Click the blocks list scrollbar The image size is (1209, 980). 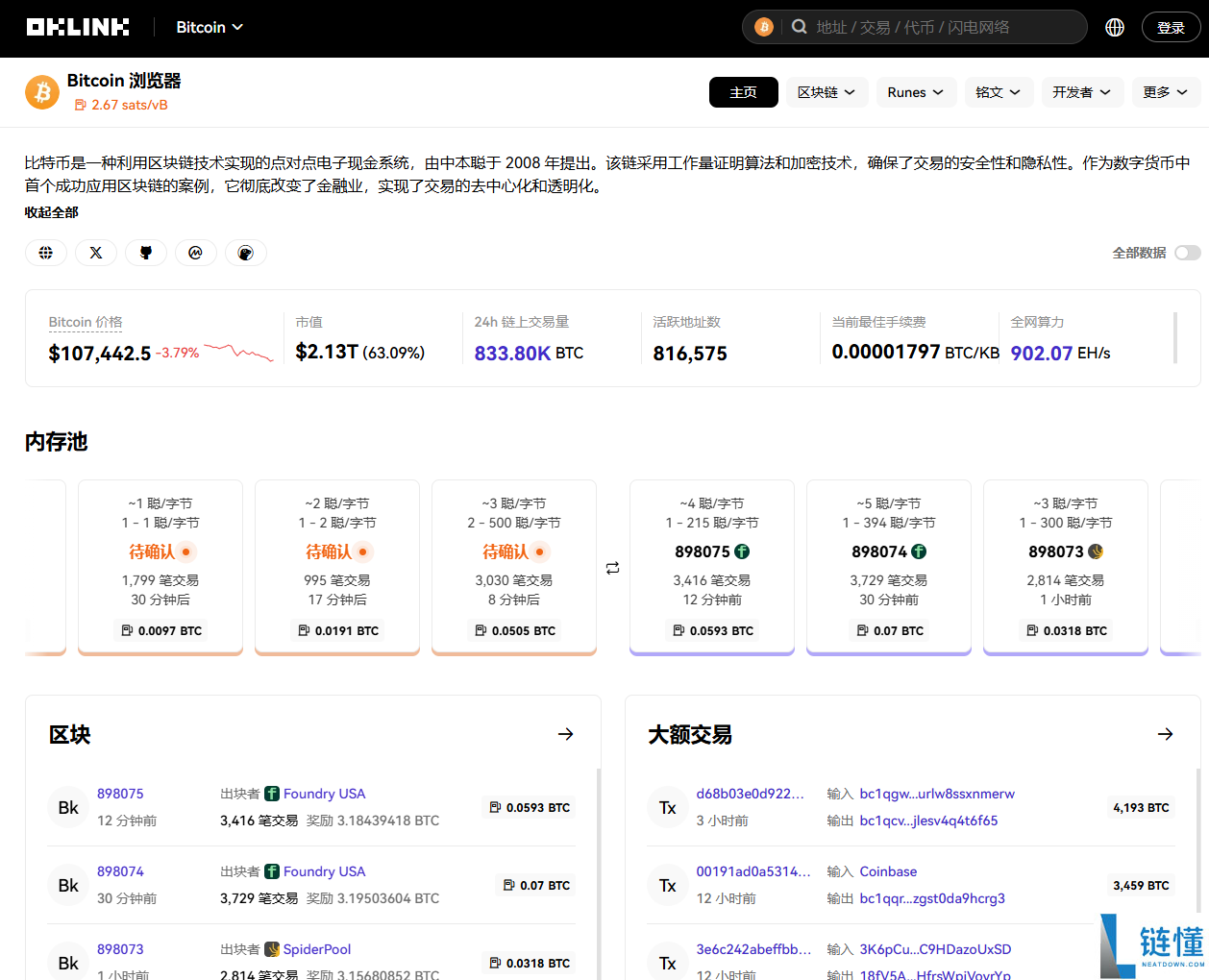click(x=599, y=874)
